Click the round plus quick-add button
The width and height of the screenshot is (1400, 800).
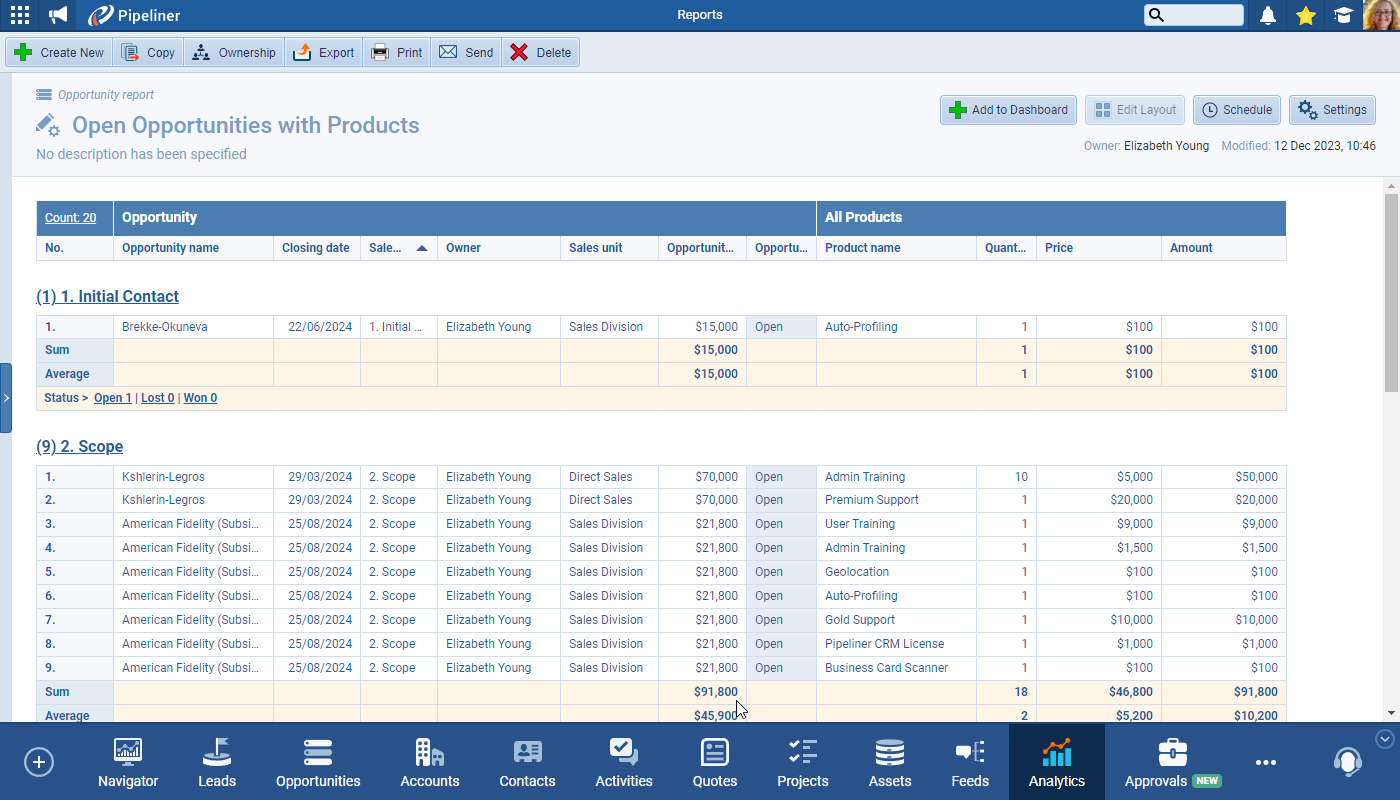(x=39, y=762)
